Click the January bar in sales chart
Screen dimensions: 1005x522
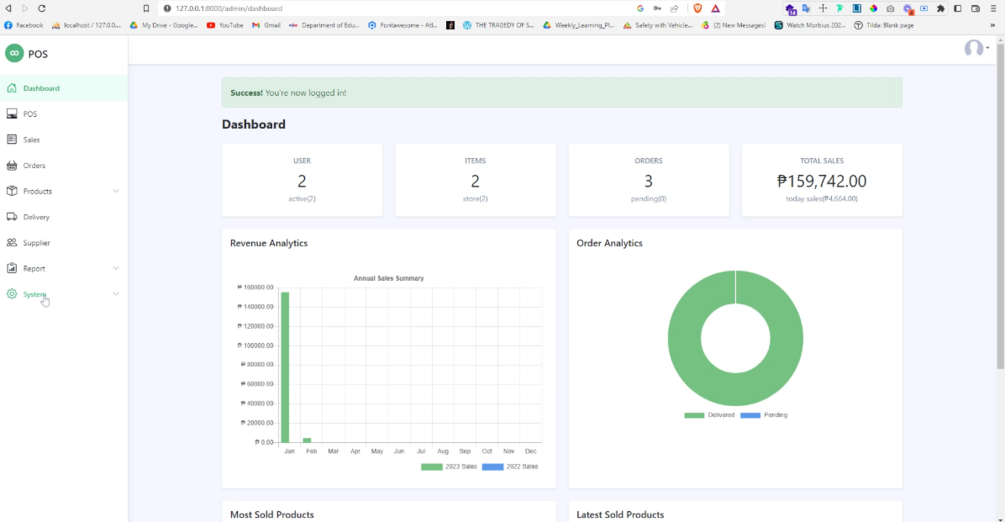[x=285, y=367]
